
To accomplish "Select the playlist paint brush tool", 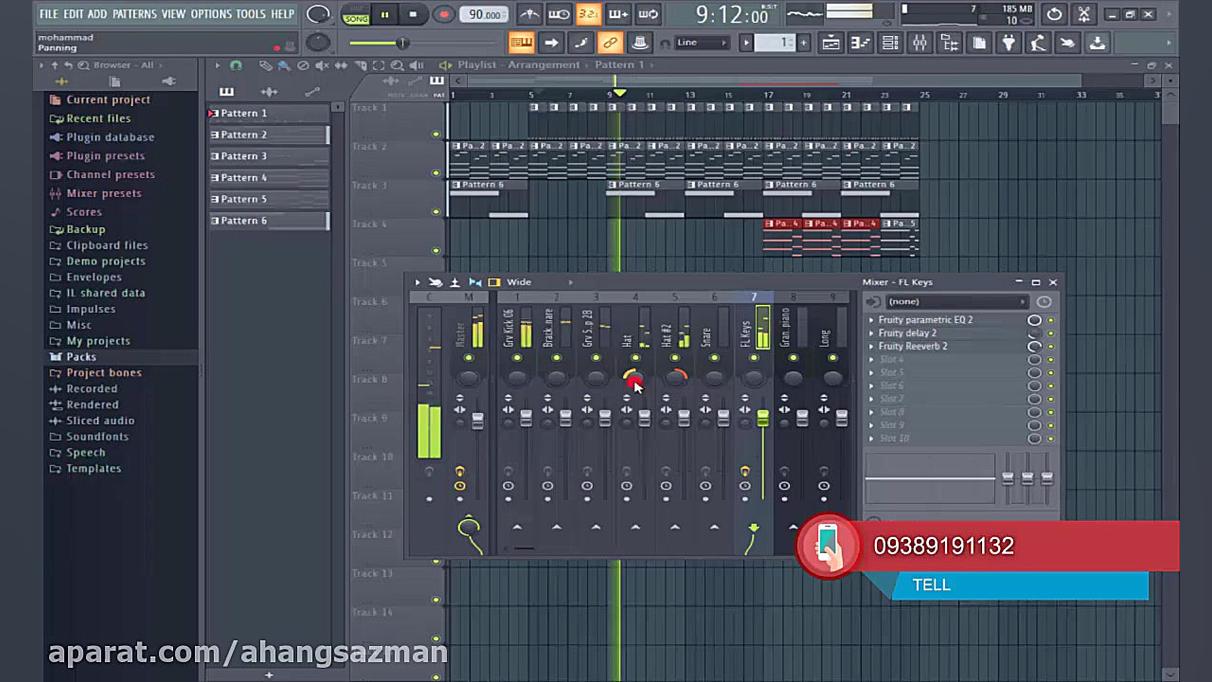I will [x=283, y=65].
